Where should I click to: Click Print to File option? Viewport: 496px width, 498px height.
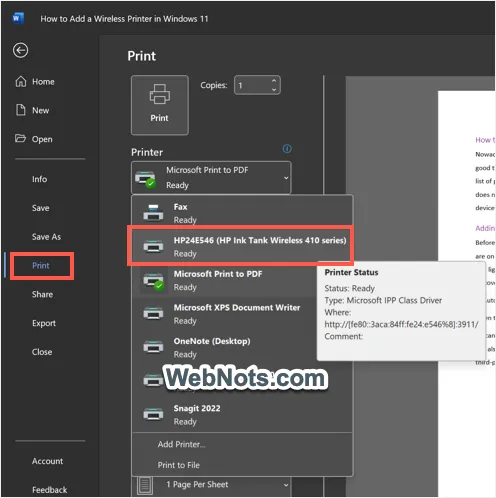tap(179, 465)
